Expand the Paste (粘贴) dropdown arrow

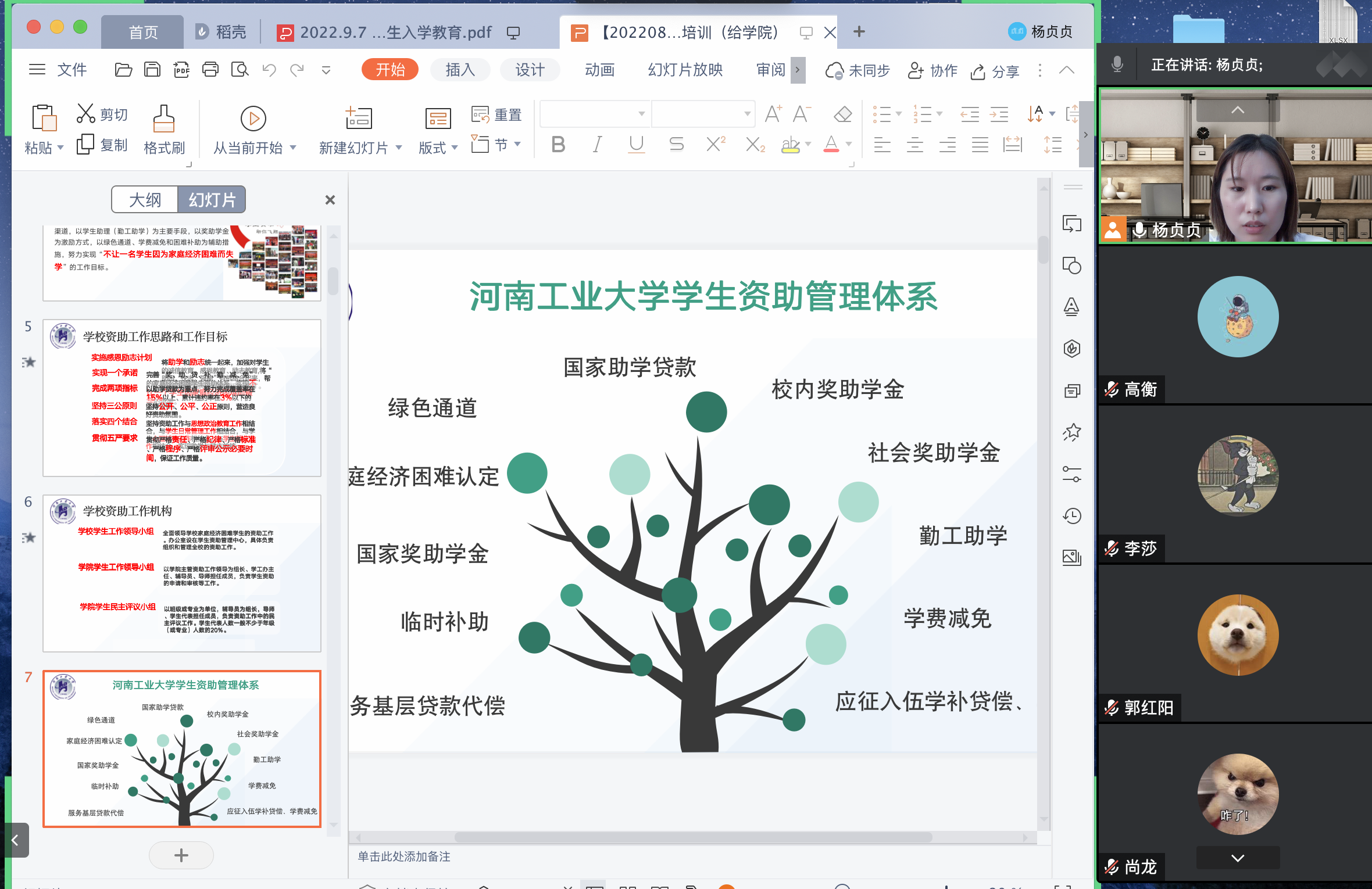pyautogui.click(x=60, y=148)
